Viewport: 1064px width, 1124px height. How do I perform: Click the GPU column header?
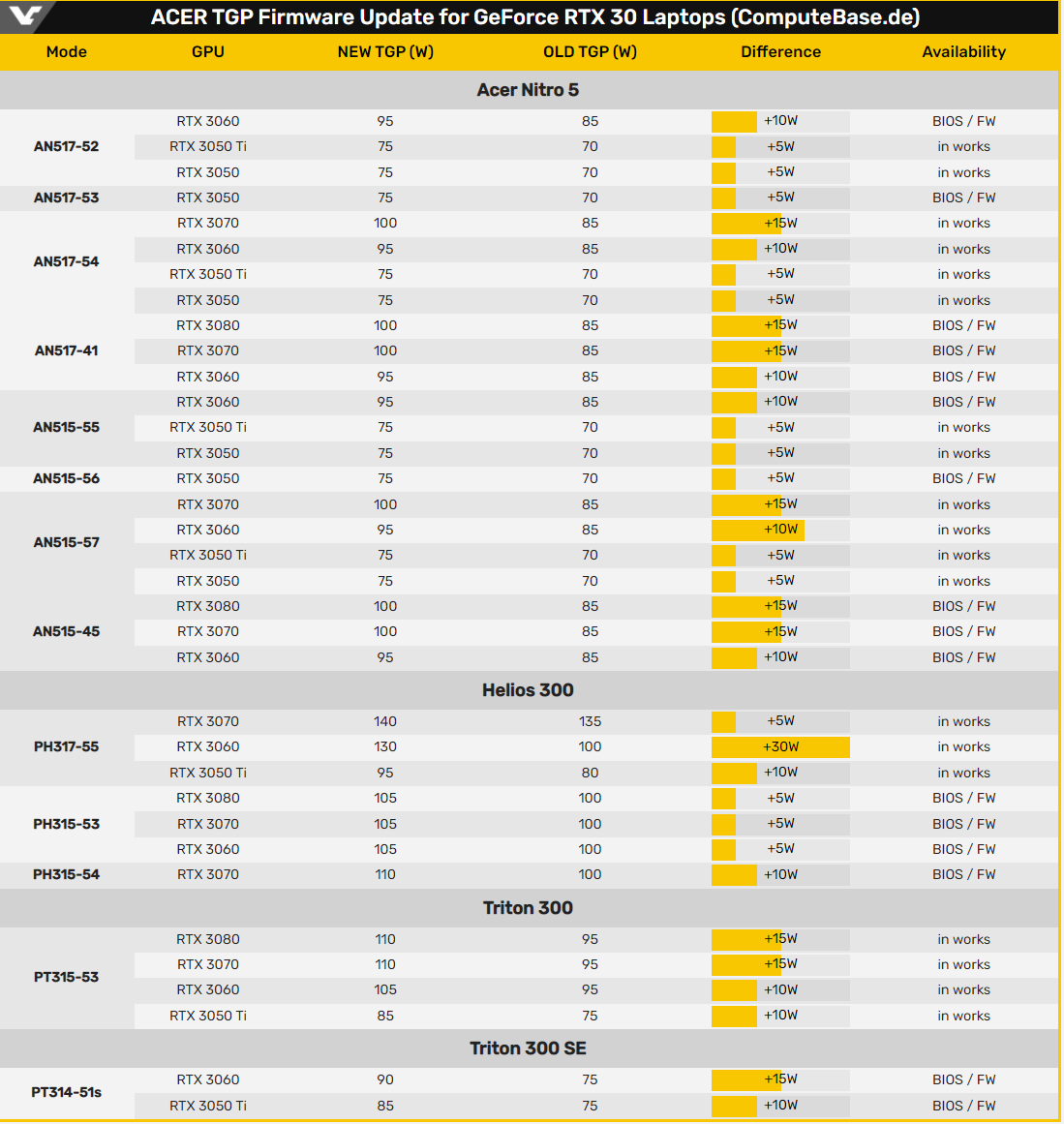[x=208, y=51]
